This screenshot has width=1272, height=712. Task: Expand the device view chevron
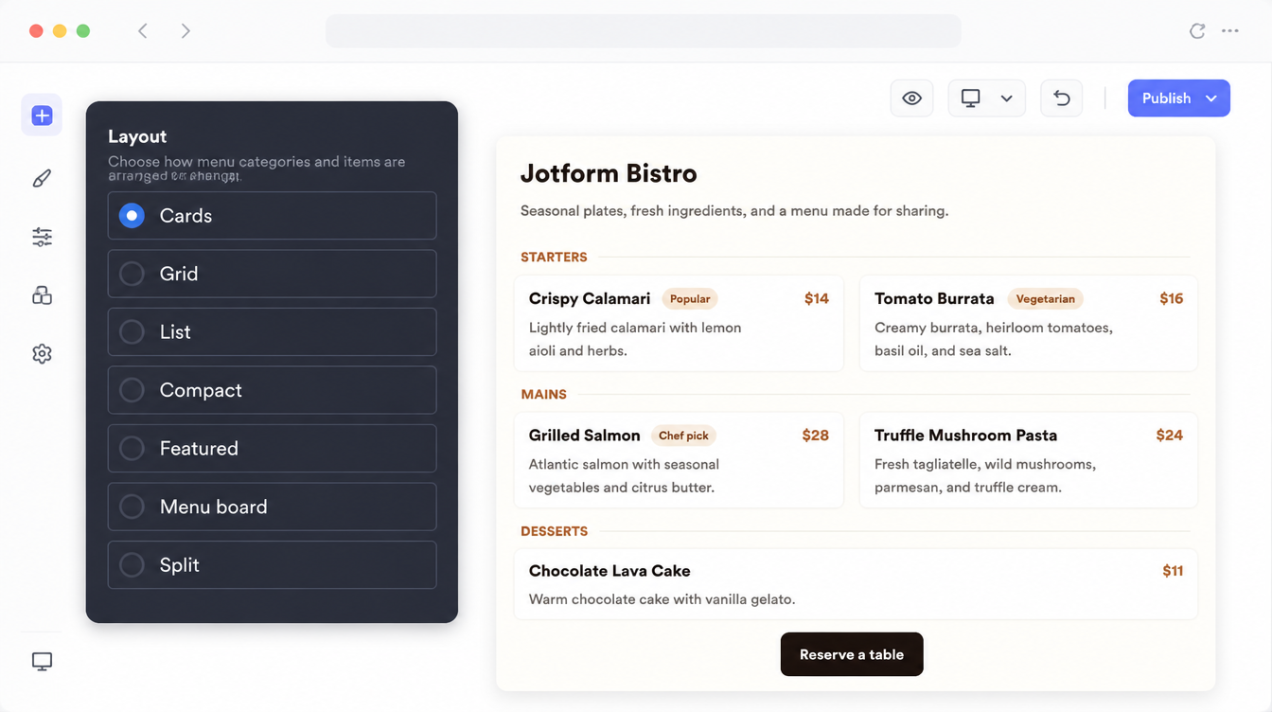pyautogui.click(x=1006, y=98)
